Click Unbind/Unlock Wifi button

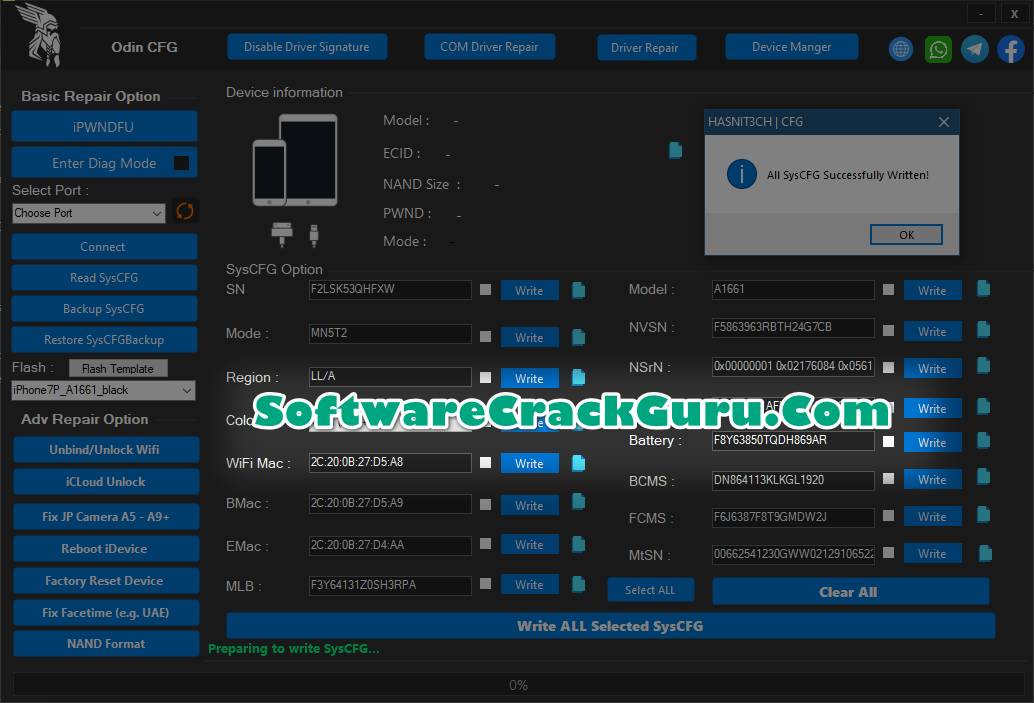[106, 449]
